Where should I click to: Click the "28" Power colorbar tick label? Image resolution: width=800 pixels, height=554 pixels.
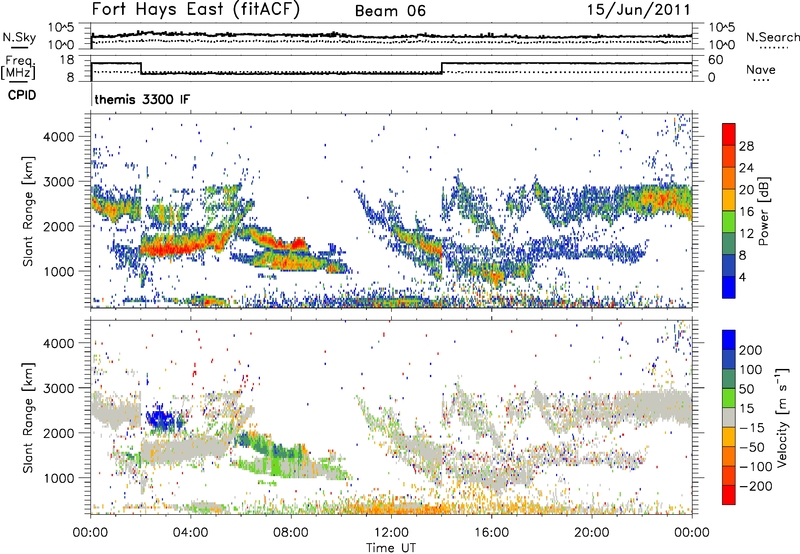click(x=746, y=146)
